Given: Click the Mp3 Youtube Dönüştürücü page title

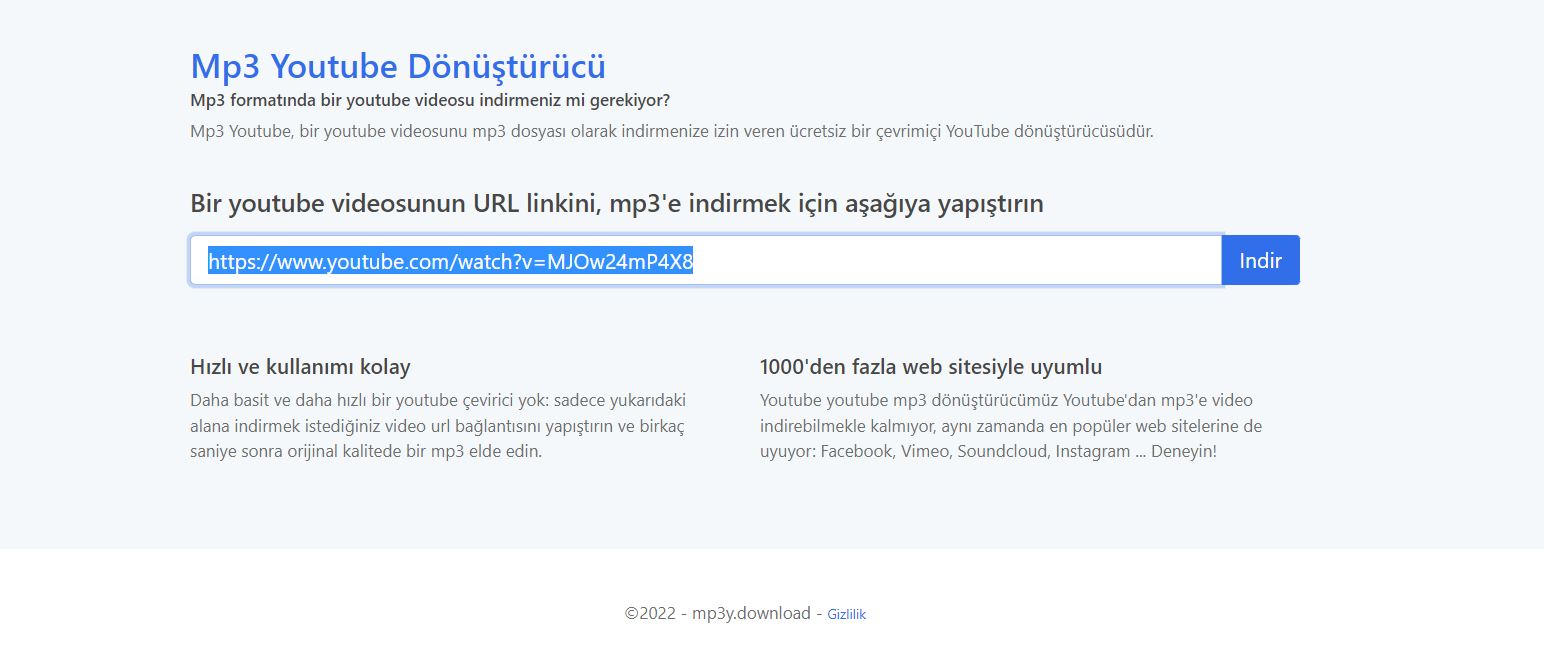Looking at the screenshot, I should [397, 66].
